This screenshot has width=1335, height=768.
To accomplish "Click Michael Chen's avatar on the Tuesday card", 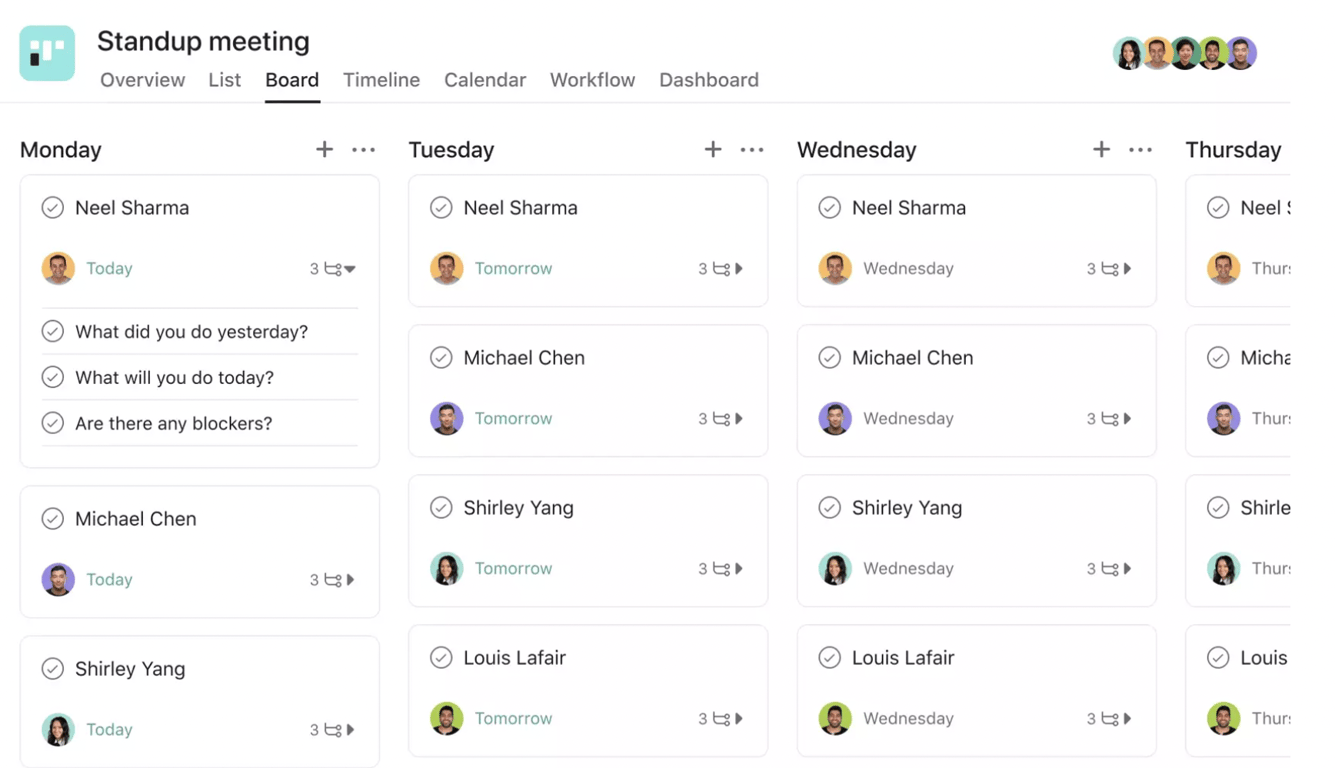I will [447, 418].
